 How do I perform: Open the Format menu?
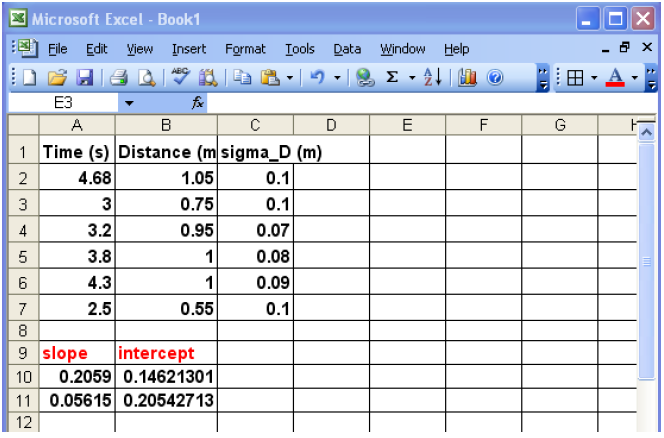(245, 48)
